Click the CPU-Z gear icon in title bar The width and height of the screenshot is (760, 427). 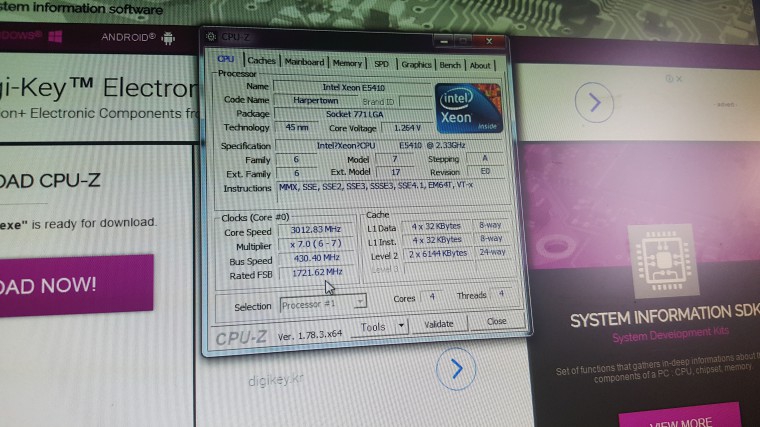tap(211, 36)
